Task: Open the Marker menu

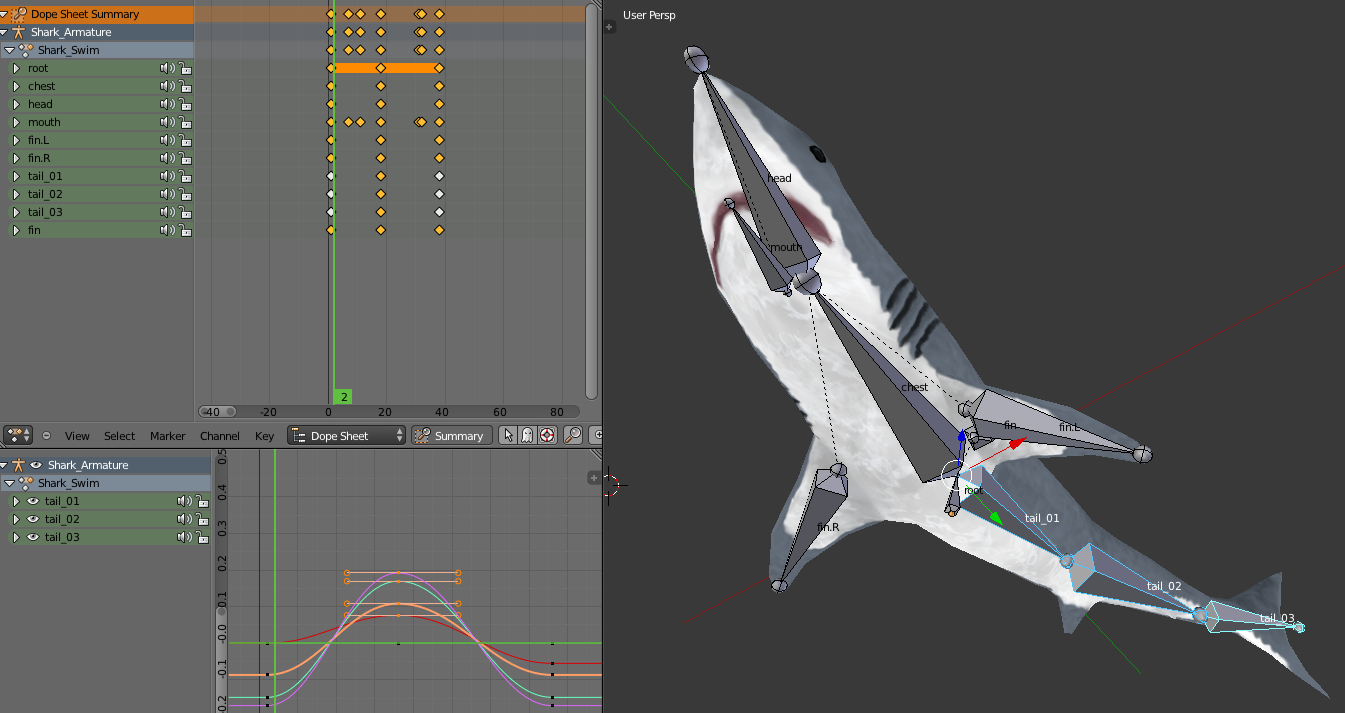Action: [167, 436]
